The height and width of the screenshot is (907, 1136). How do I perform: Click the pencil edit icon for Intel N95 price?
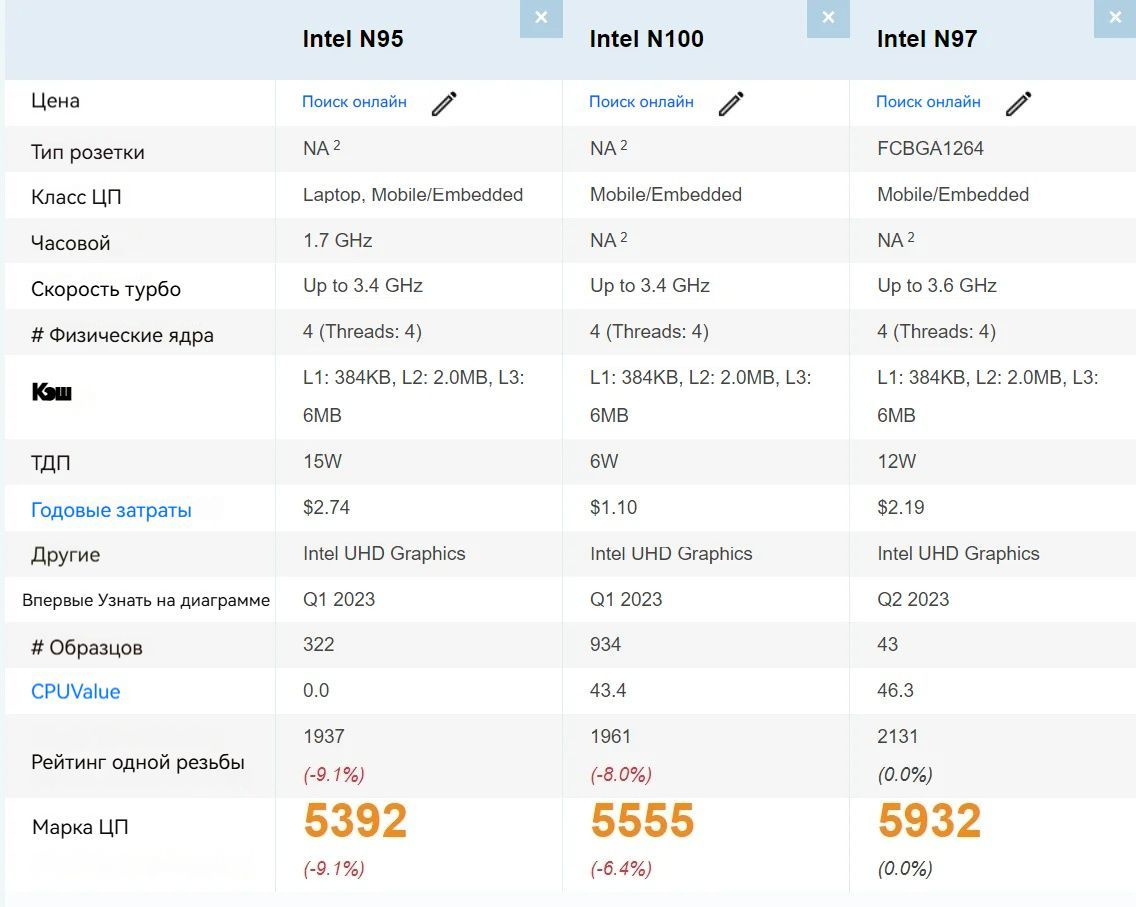(445, 103)
